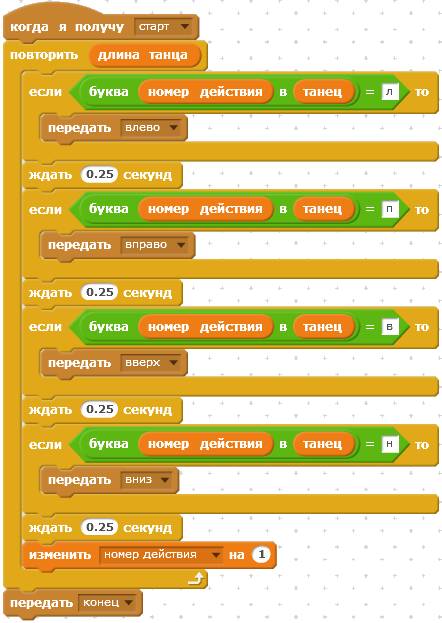The width and height of the screenshot is (442, 623).
Task: Click the change-by value 1 field
Action: coord(261,555)
